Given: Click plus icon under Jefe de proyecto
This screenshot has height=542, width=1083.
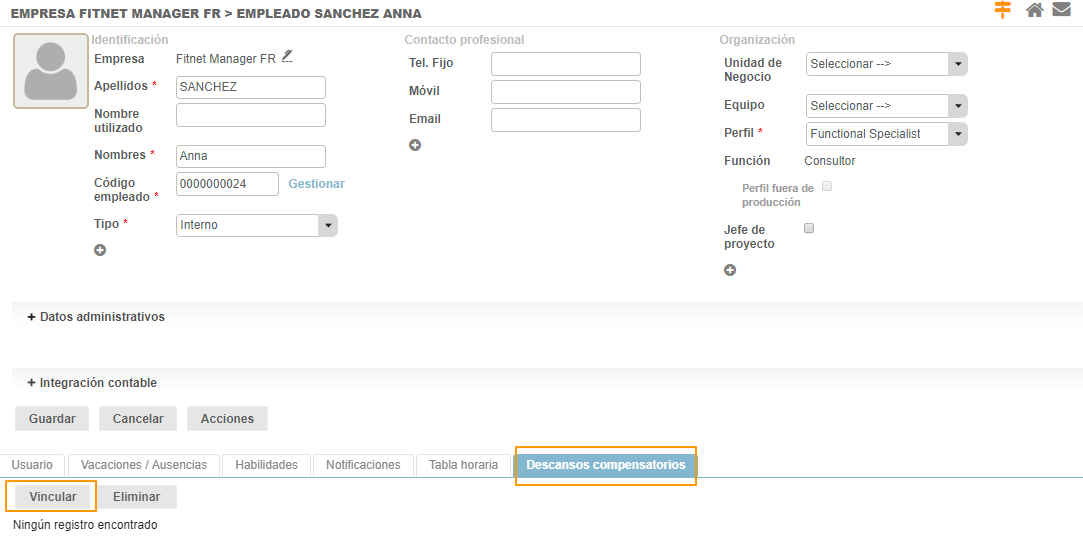Looking at the screenshot, I should point(730,270).
